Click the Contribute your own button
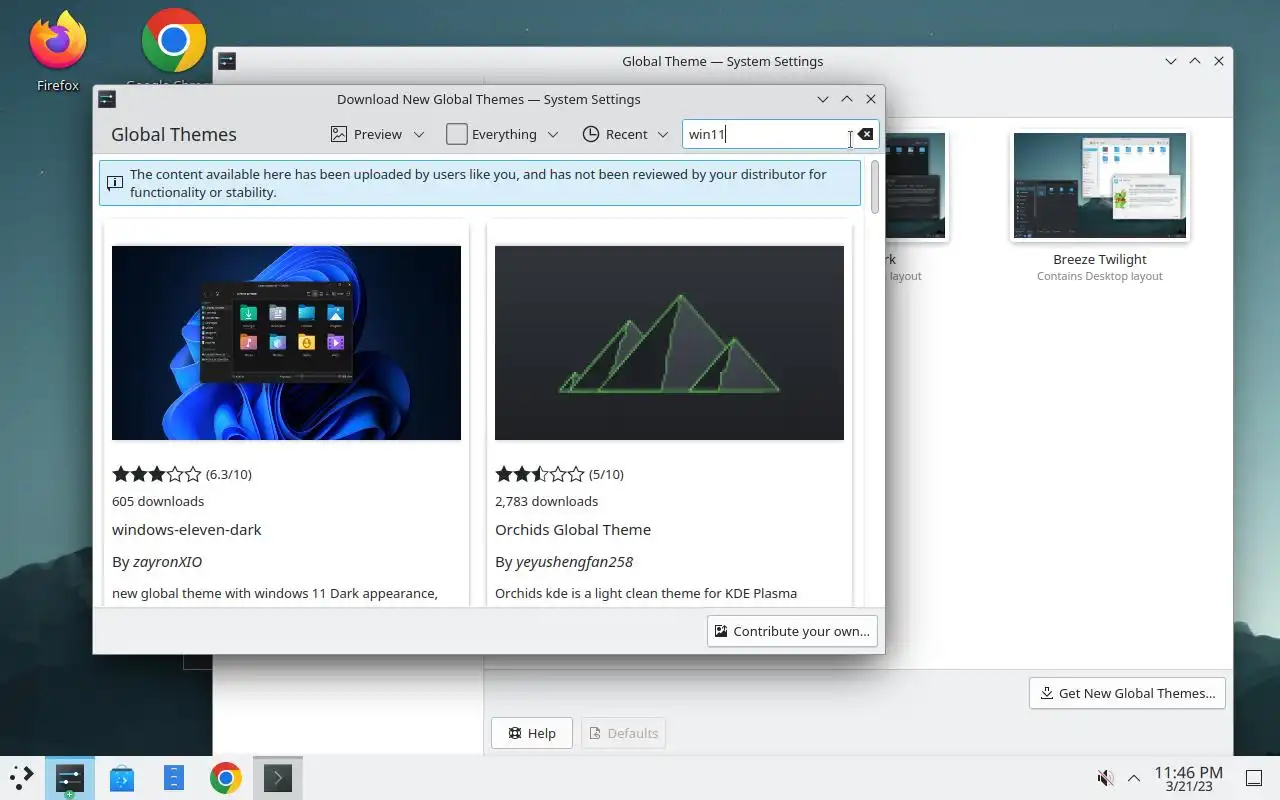The height and width of the screenshot is (800, 1280). tap(792, 631)
